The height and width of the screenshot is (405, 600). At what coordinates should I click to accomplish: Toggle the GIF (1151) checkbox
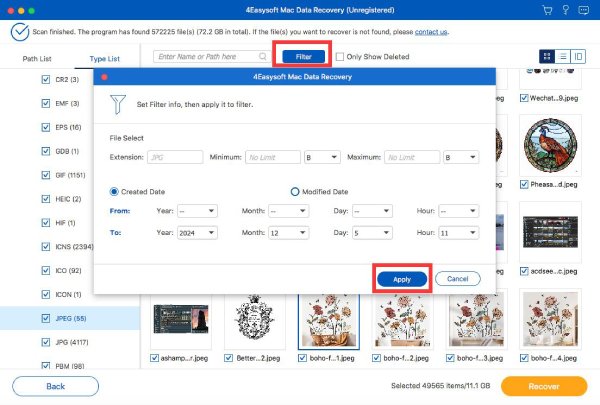coord(46,175)
